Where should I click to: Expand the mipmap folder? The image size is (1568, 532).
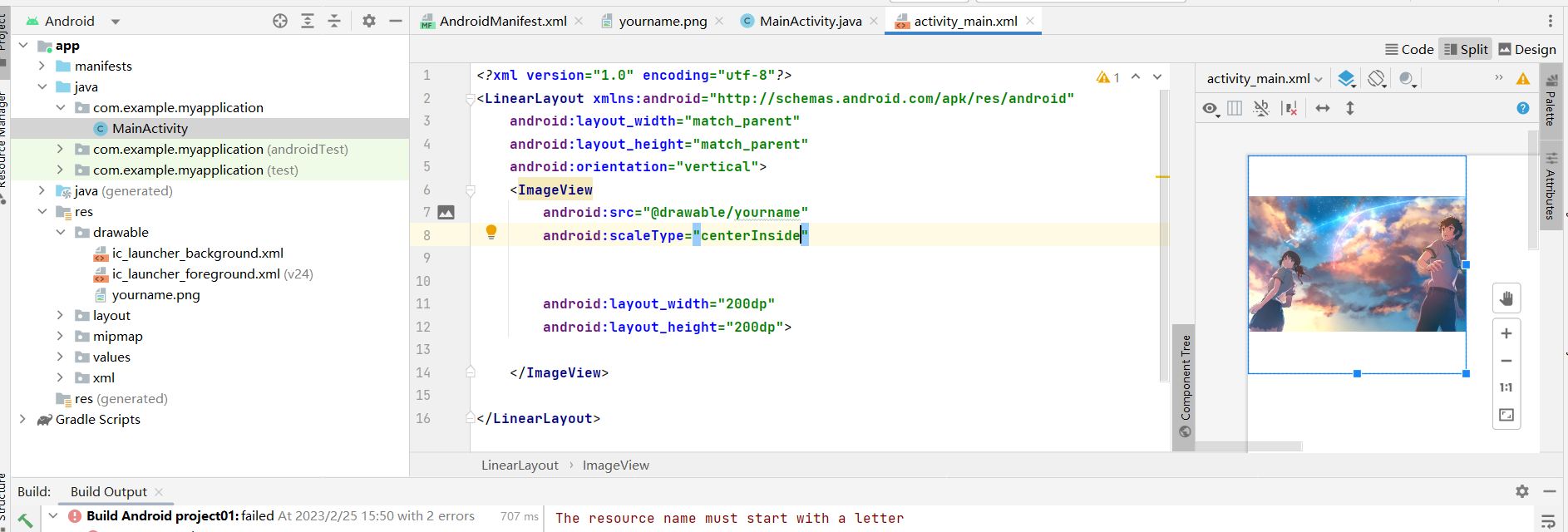(x=60, y=336)
